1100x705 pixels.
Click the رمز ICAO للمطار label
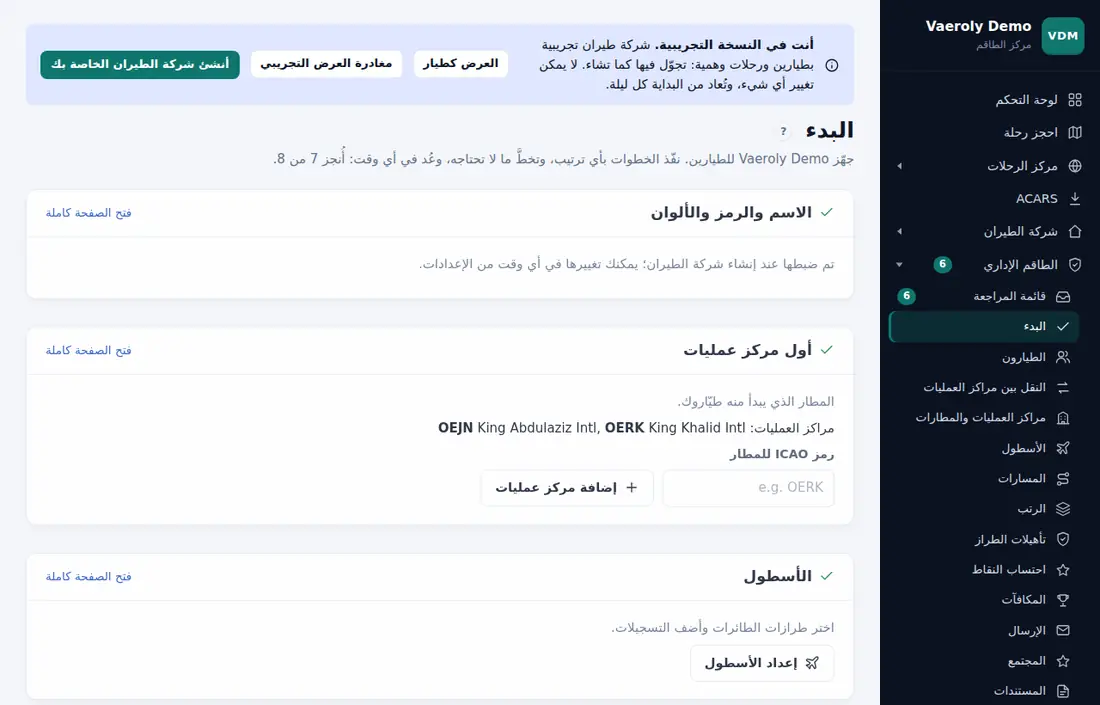pos(782,455)
